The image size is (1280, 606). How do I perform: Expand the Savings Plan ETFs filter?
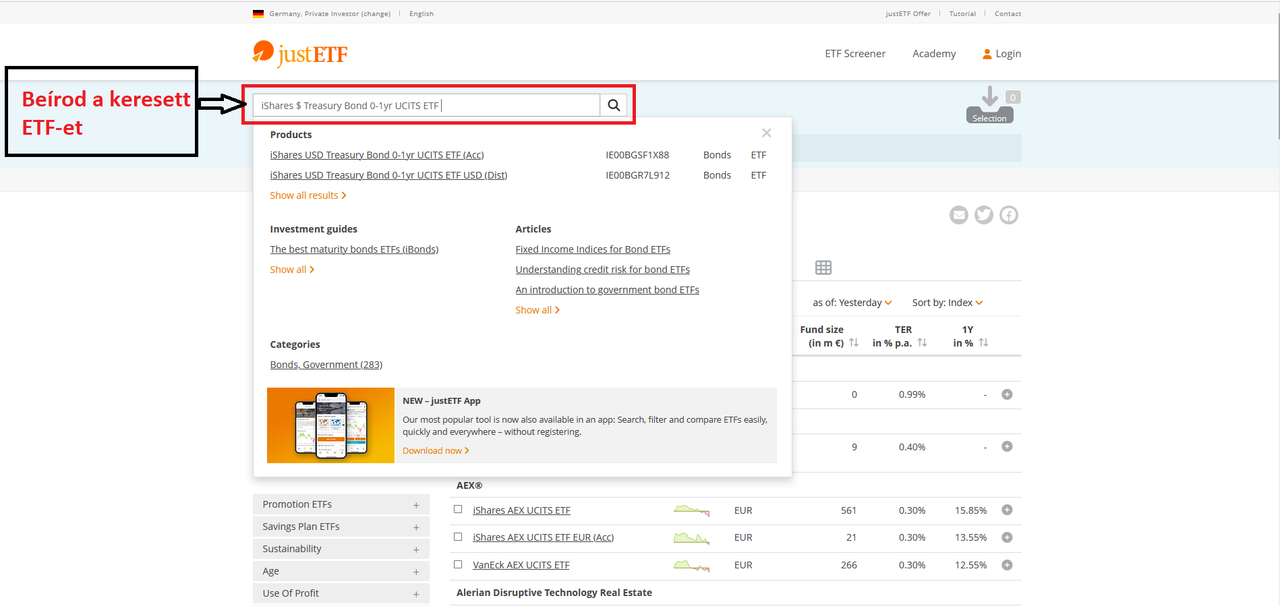(x=341, y=527)
